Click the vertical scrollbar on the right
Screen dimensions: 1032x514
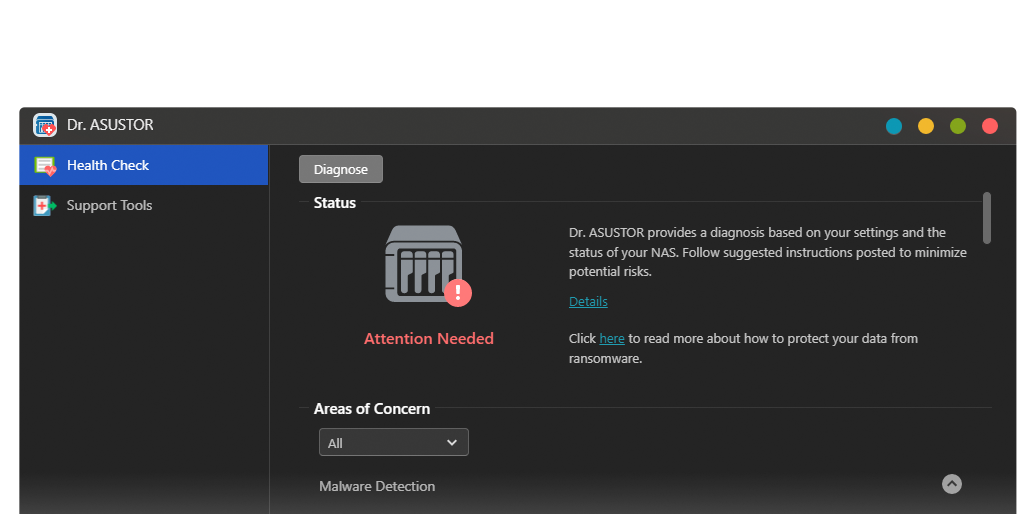pyautogui.click(x=987, y=218)
